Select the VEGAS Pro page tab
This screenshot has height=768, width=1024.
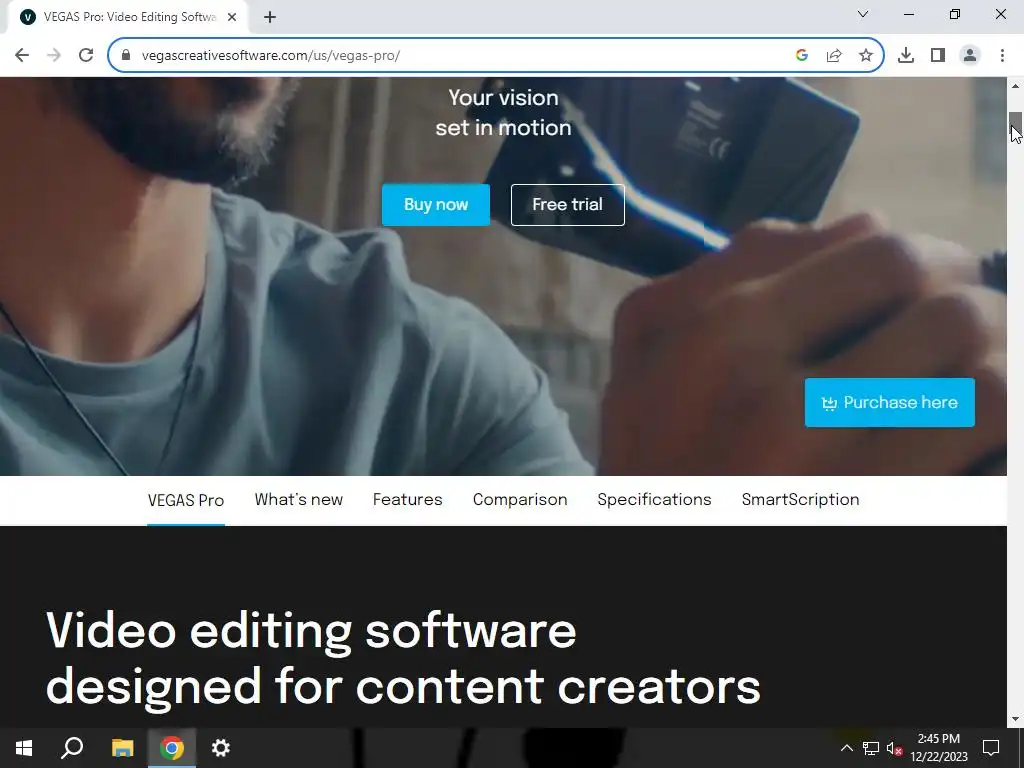pos(185,500)
